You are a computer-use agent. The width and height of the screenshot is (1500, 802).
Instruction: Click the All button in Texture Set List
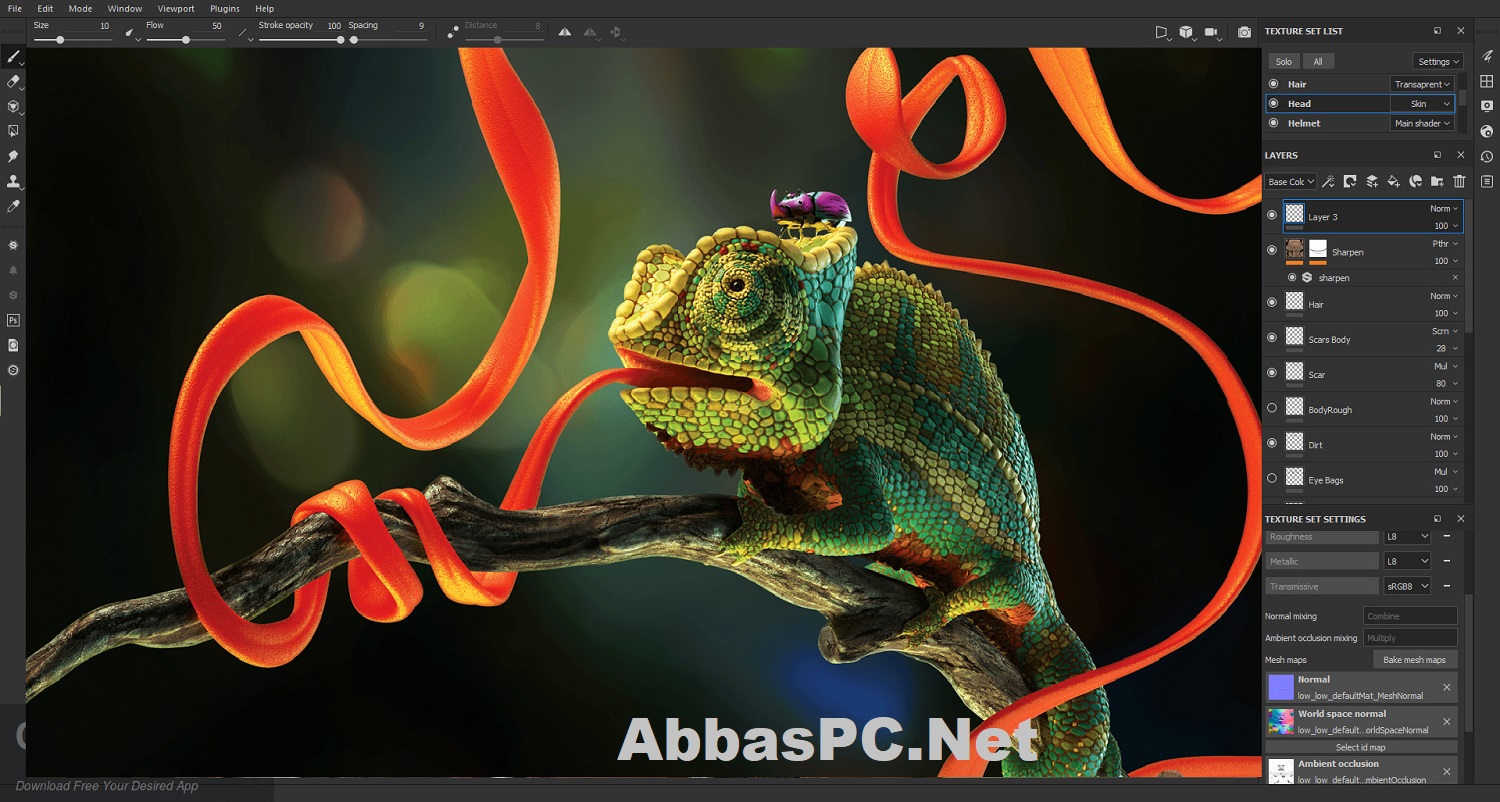point(1318,61)
